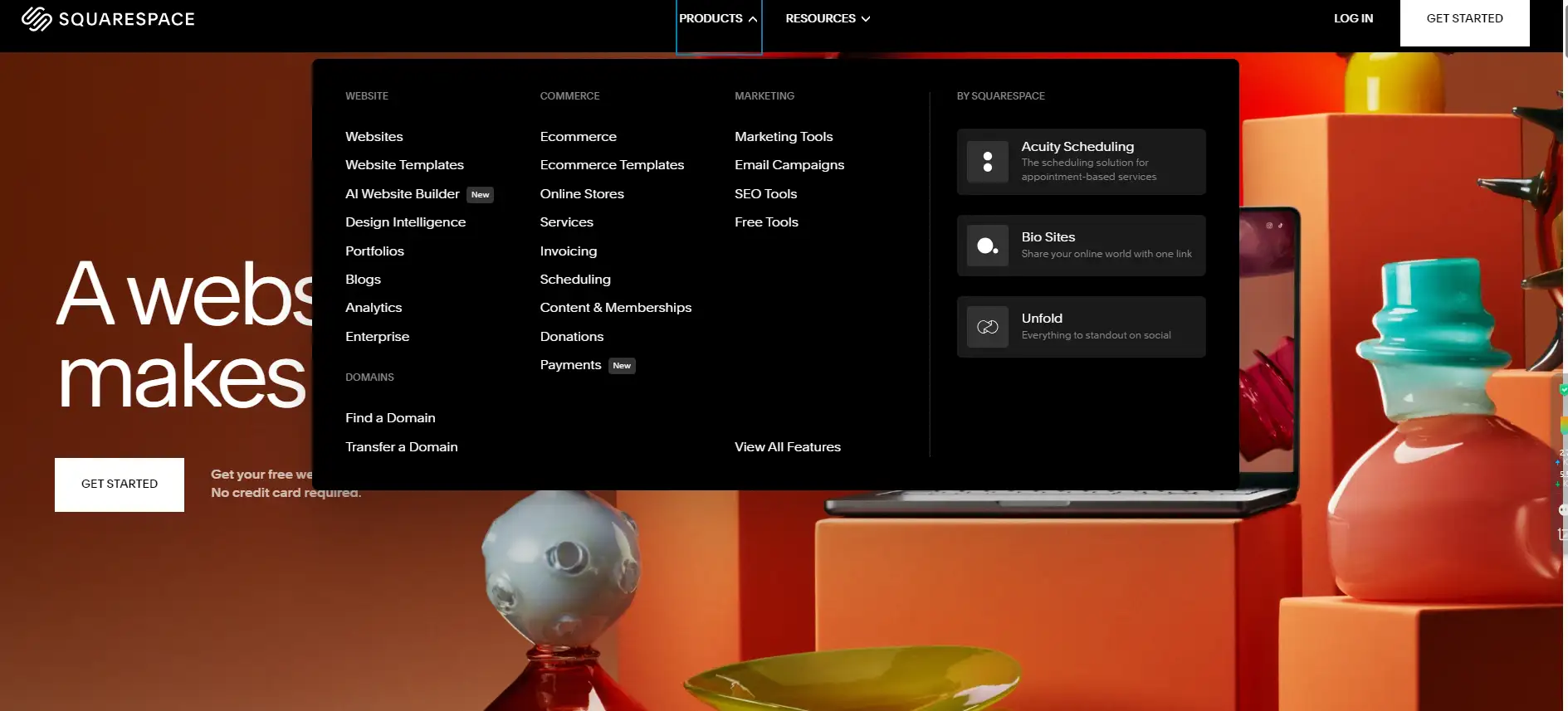Click the New badge beside AI Website Builder

coord(480,195)
